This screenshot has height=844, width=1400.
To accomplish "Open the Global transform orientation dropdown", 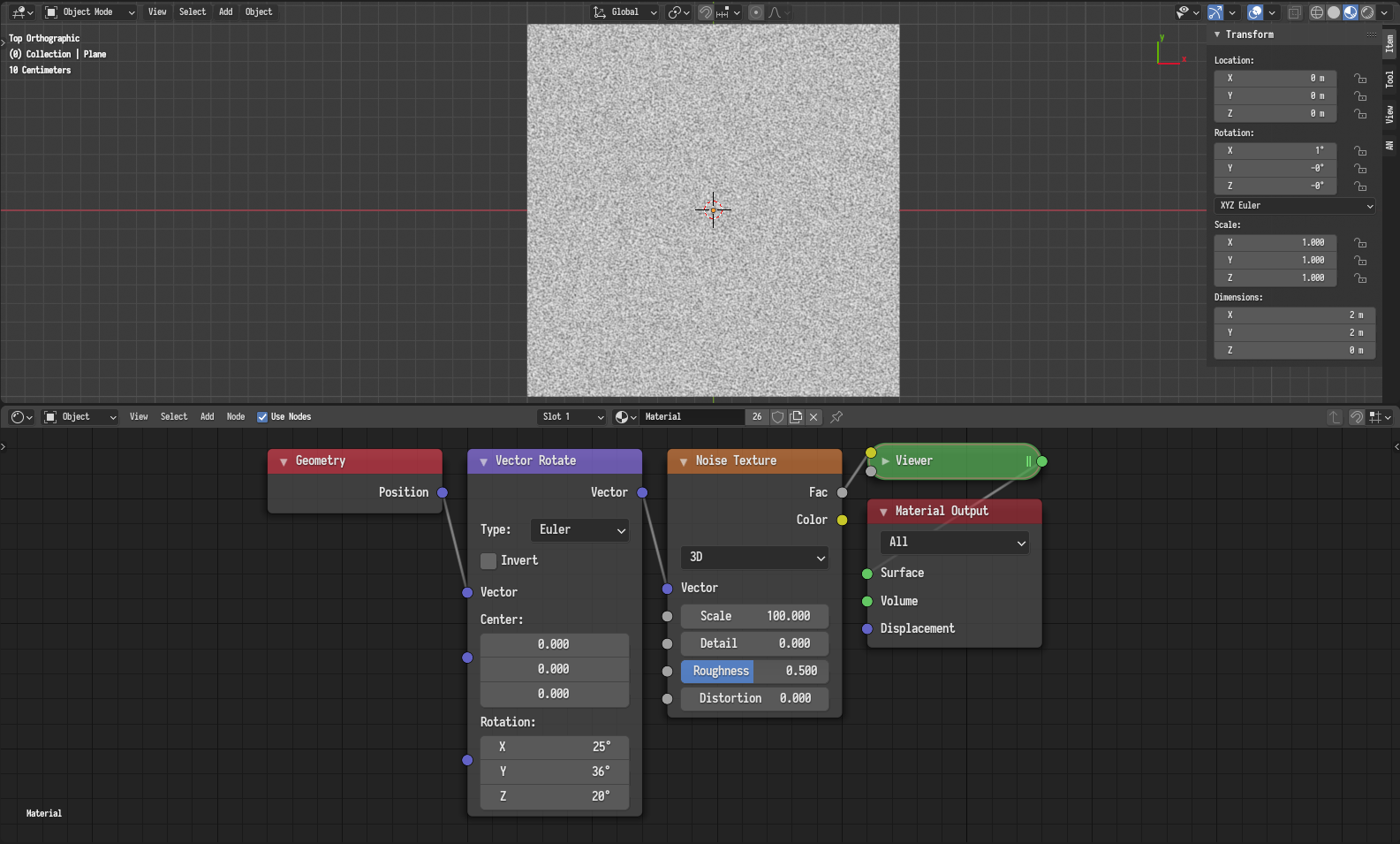I will click(624, 12).
